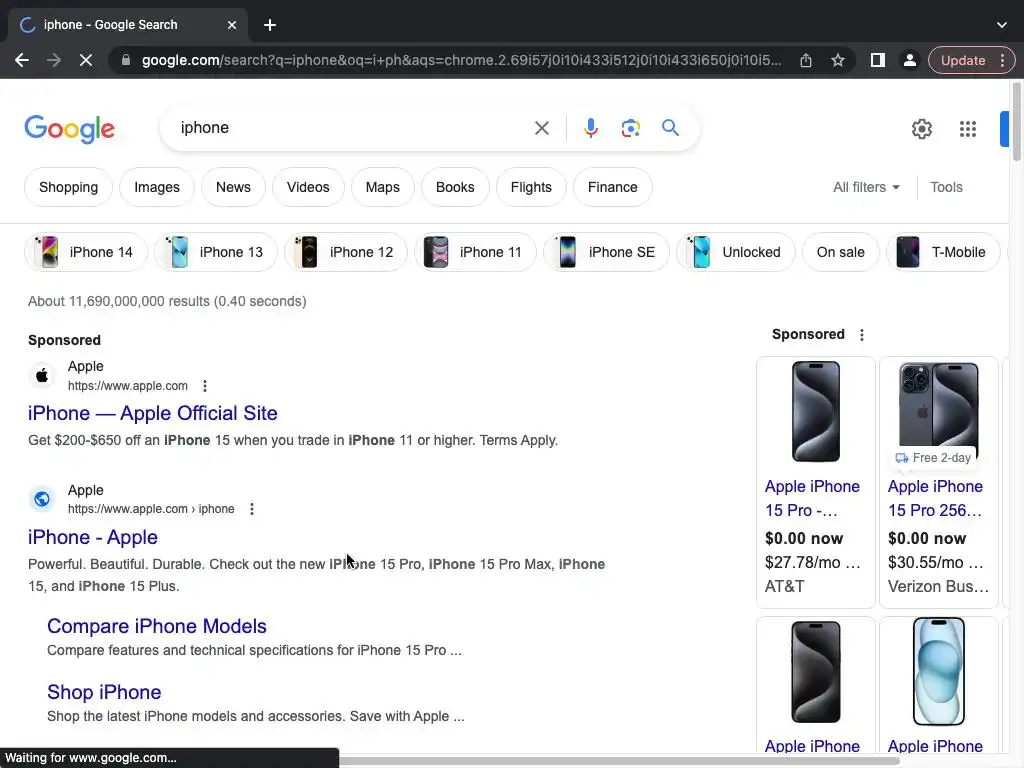This screenshot has width=1024, height=768.
Task: Open Chrome three-dot menu
Action: 1002,60
